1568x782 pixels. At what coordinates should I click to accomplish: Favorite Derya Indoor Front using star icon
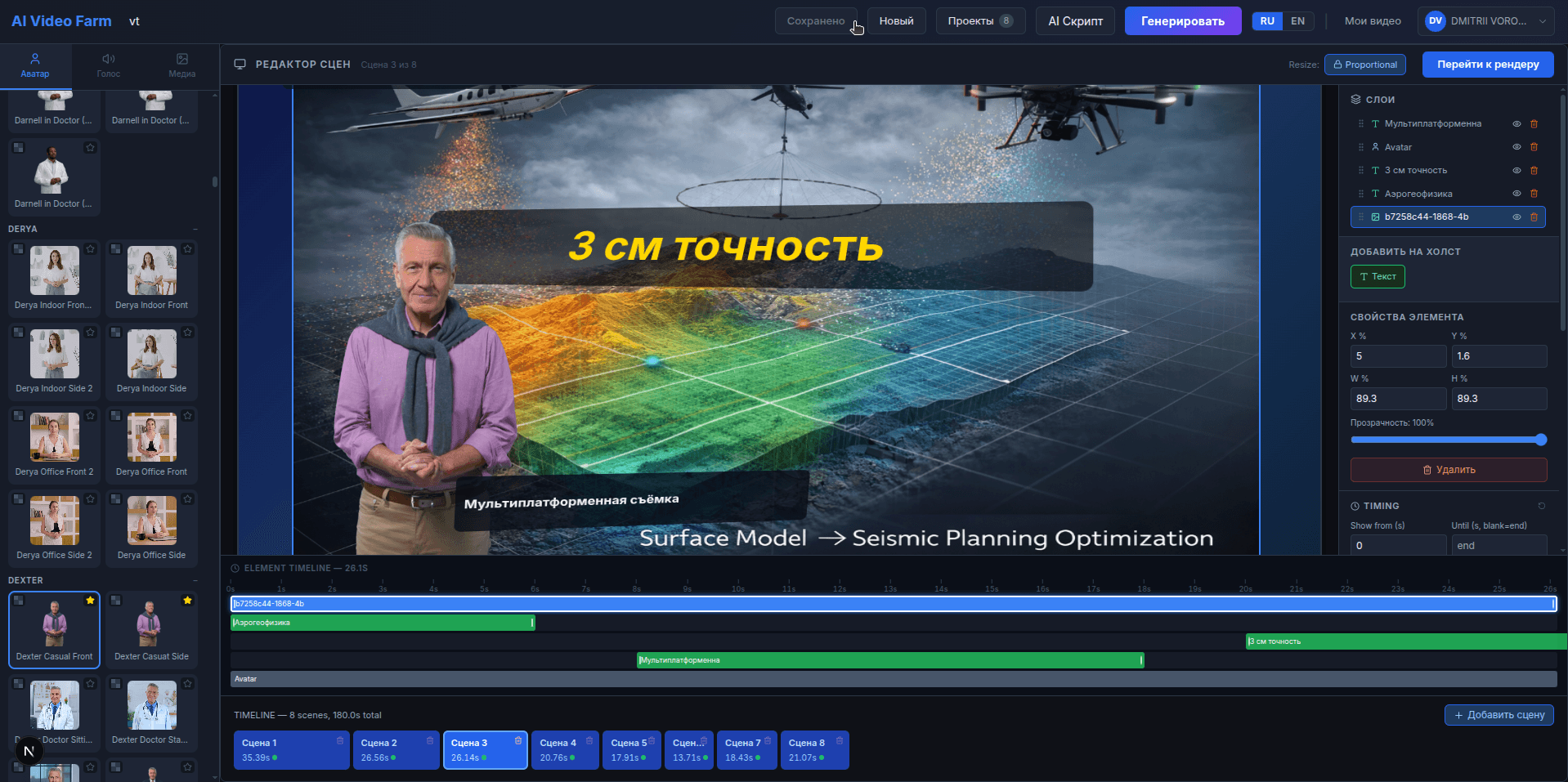click(187, 249)
